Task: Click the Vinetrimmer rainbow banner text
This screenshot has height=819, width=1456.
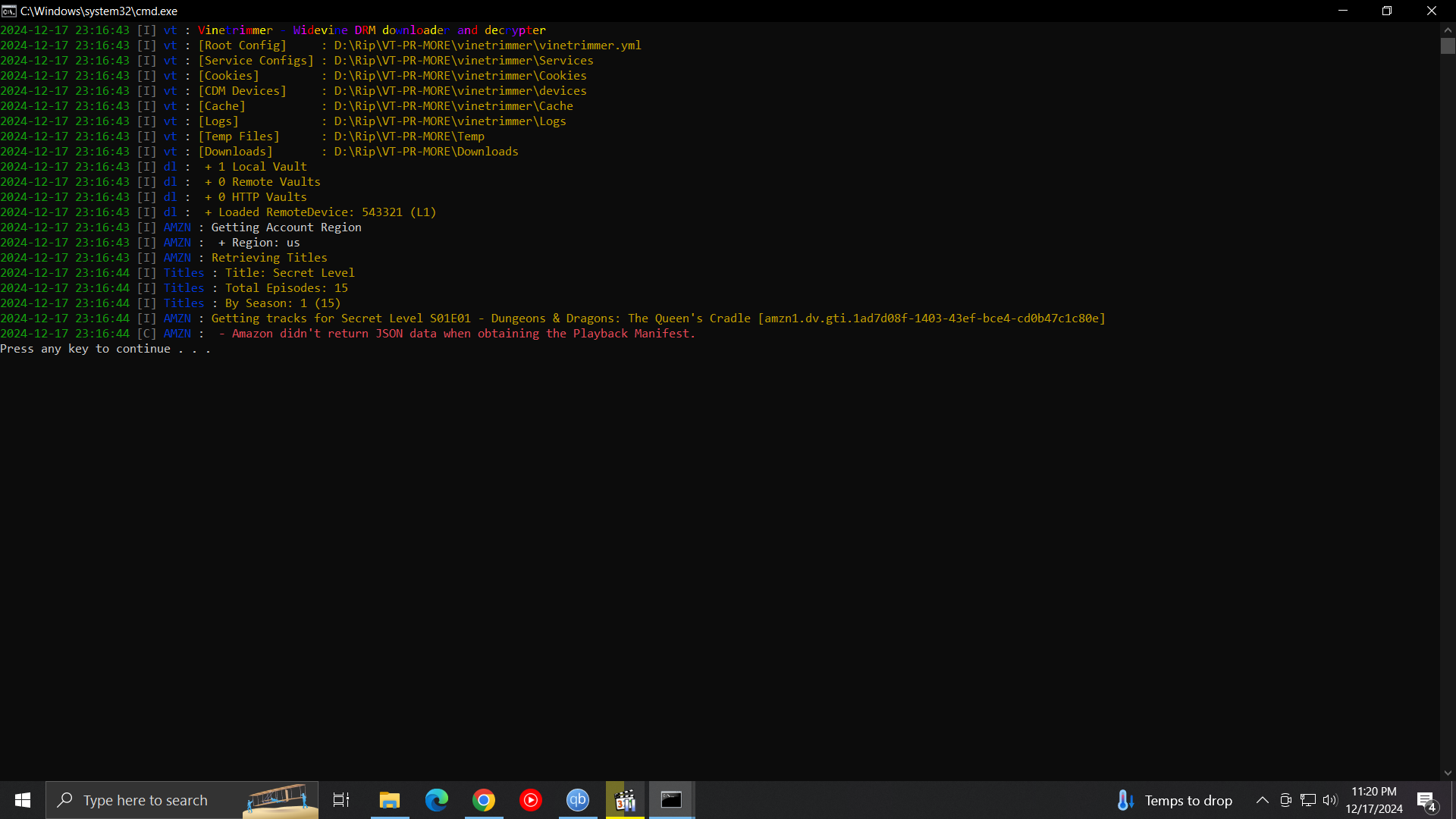Action: [x=372, y=30]
